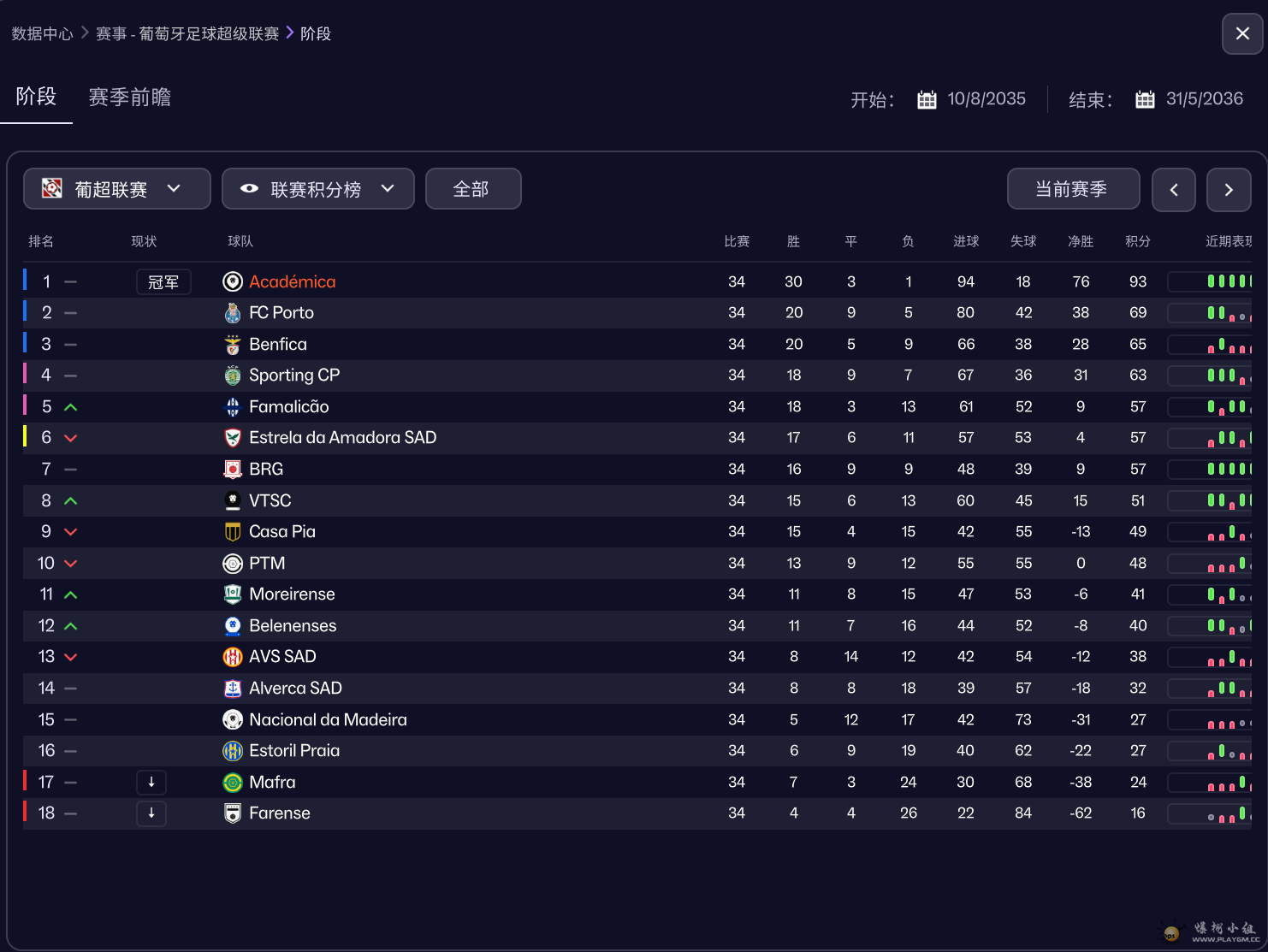This screenshot has width=1268, height=952.
Task: Sort table by 积分 column header
Action: pos(1137,241)
